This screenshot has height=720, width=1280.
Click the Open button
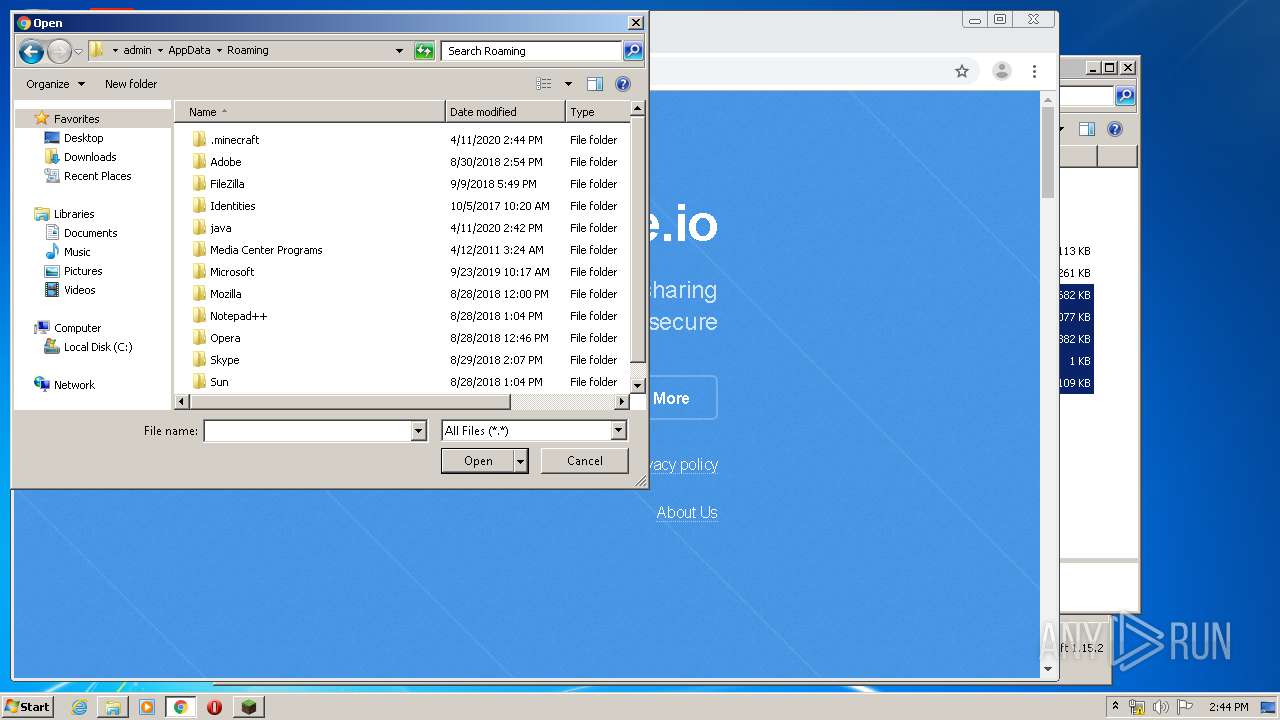478,461
